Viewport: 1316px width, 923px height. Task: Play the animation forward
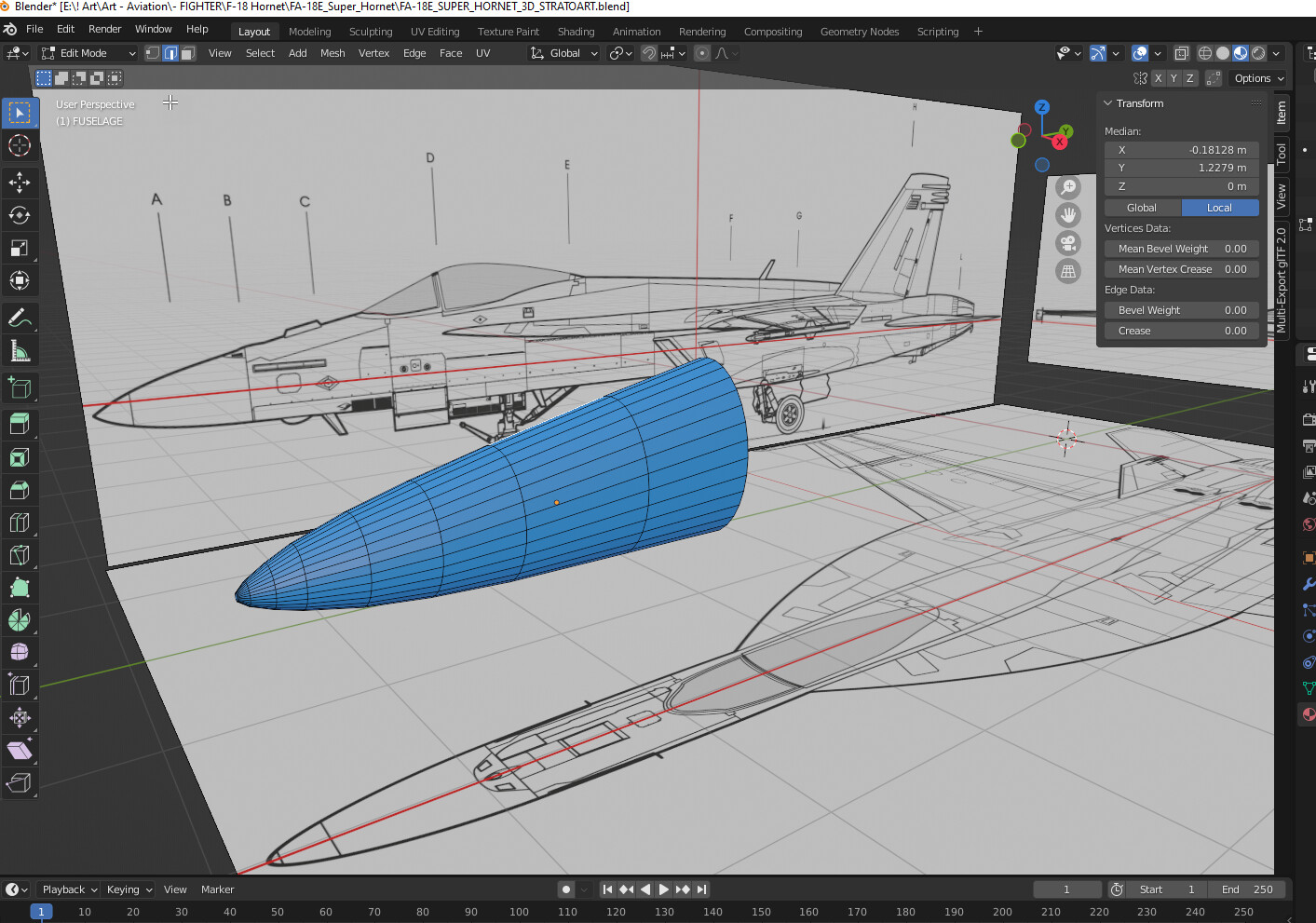[663, 889]
